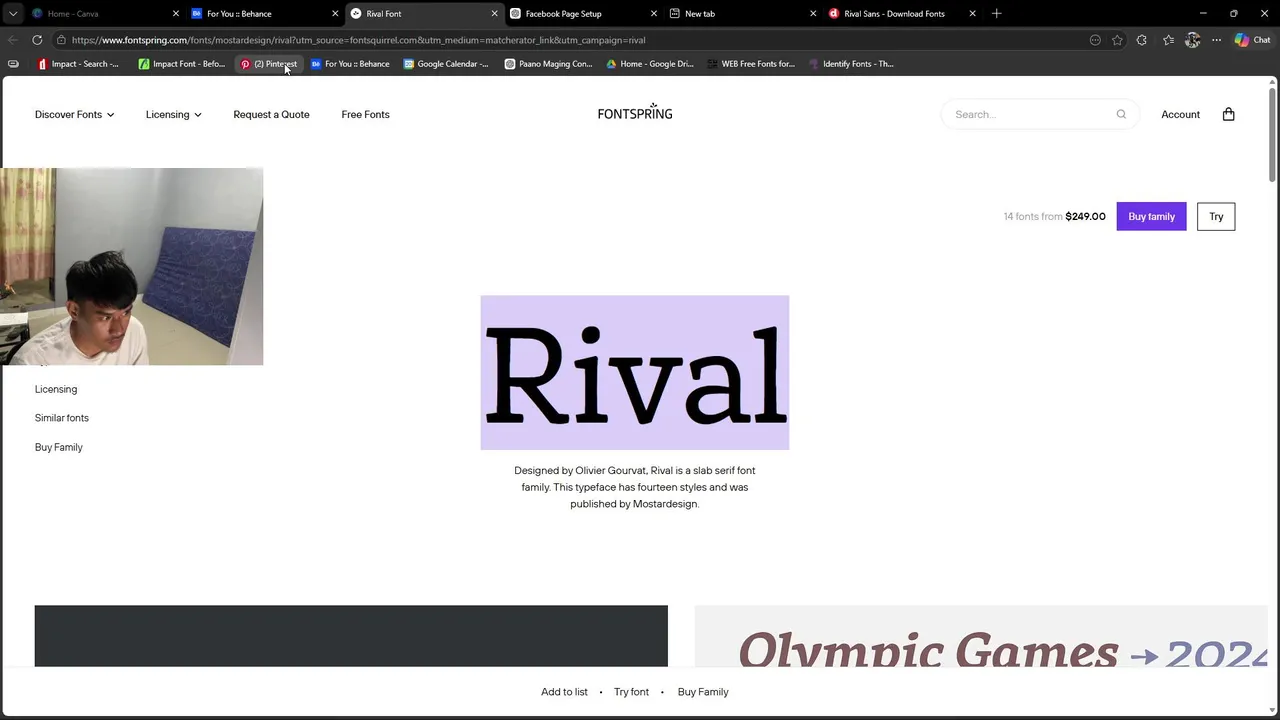Screen dimensions: 1280x720
Task: Click the search magnifier icon
Action: tap(1121, 114)
